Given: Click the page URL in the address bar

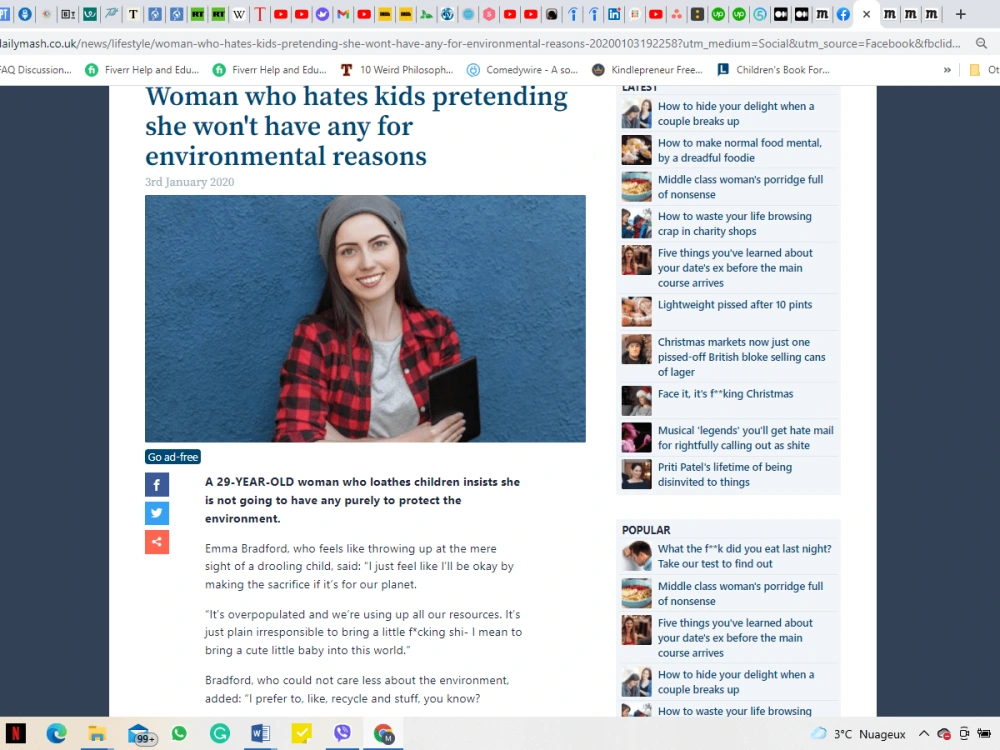Looking at the screenshot, I should coord(480,43).
